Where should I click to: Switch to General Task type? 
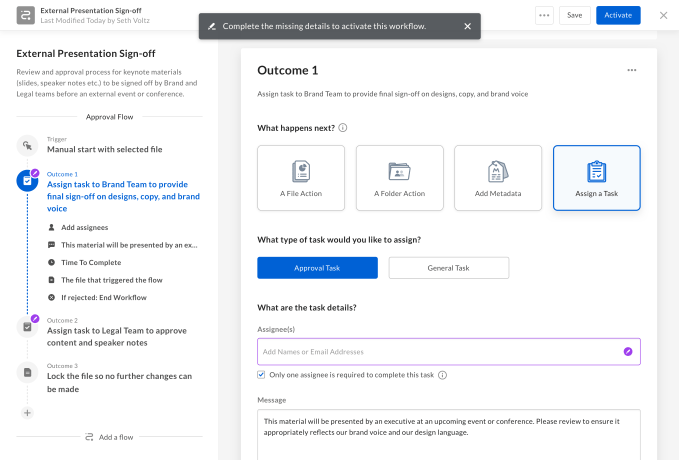pos(448,268)
